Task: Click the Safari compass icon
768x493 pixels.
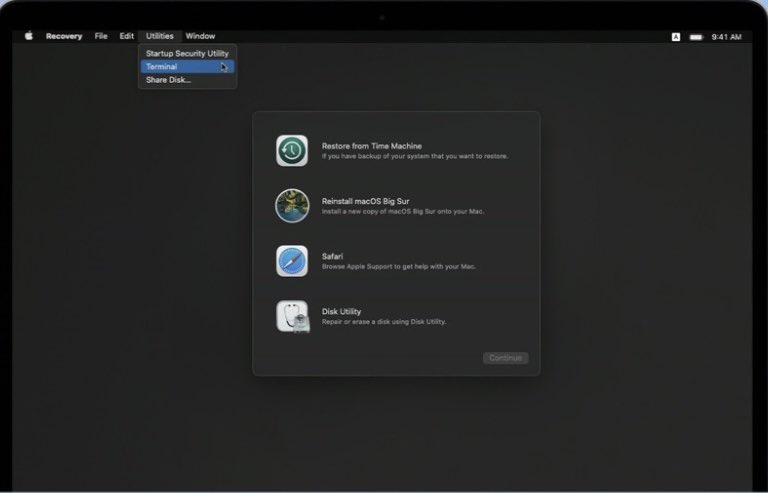Action: point(292,261)
